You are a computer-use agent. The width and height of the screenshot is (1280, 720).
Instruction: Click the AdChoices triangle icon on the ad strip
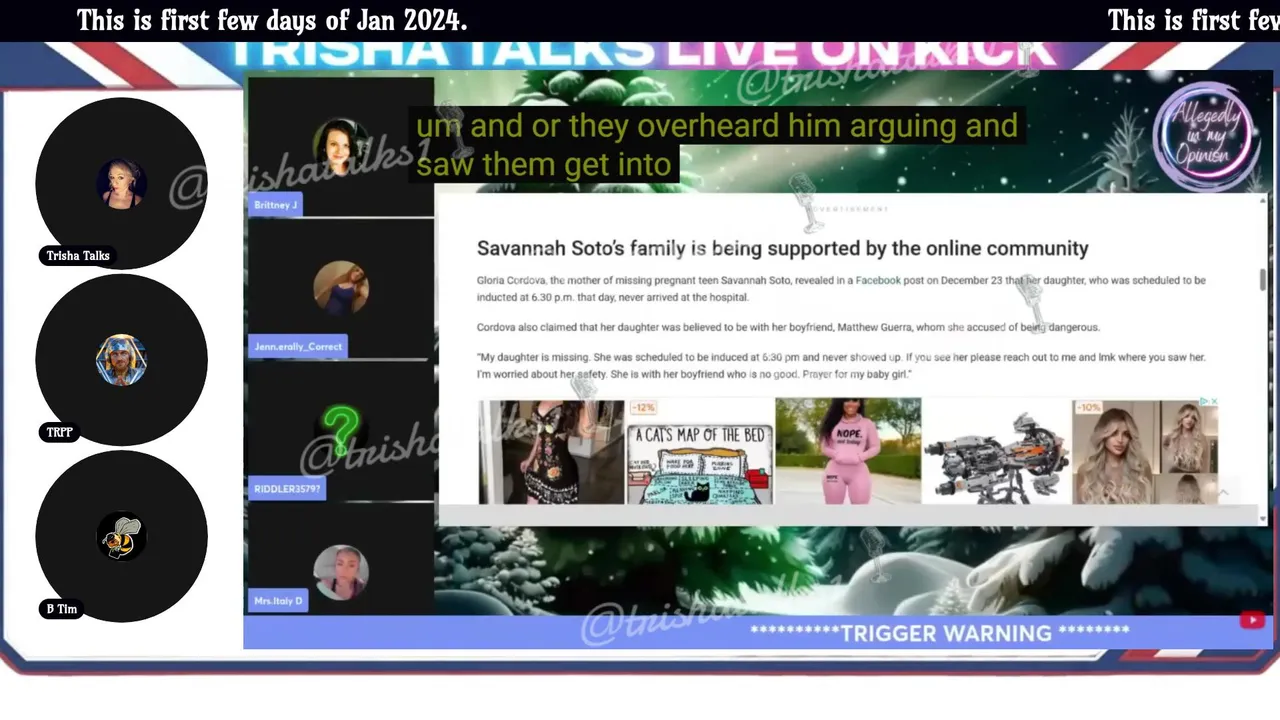[x=1204, y=402]
